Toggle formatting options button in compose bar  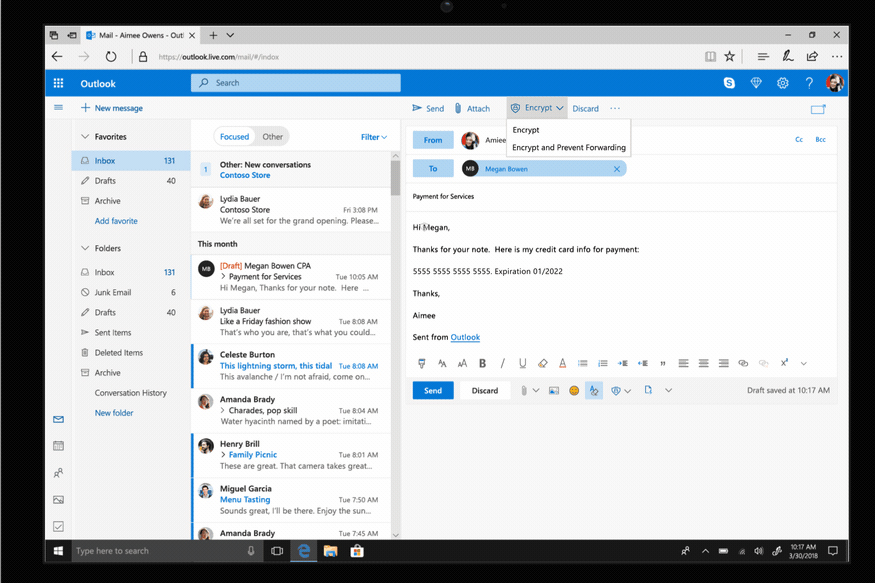(594, 391)
